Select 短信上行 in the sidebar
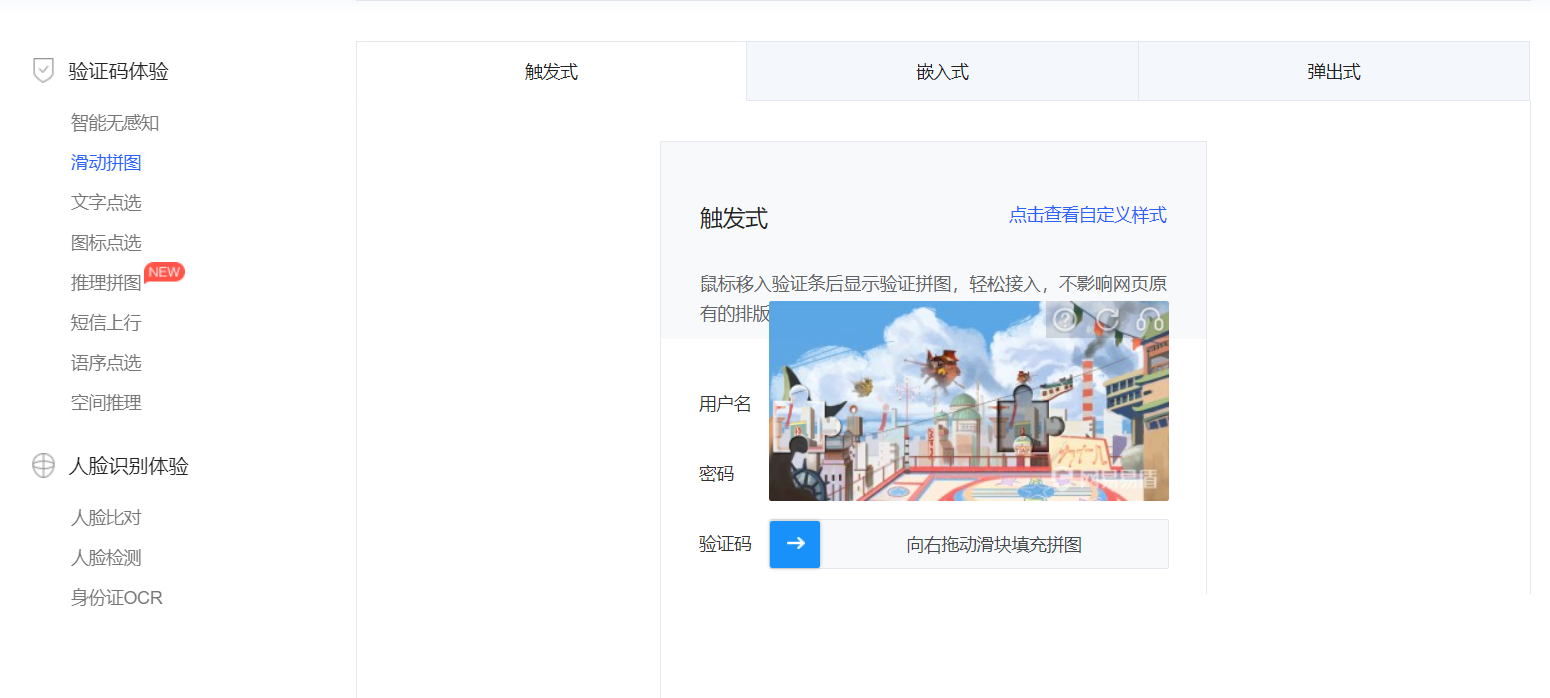This screenshot has width=1550, height=698. click(x=106, y=322)
